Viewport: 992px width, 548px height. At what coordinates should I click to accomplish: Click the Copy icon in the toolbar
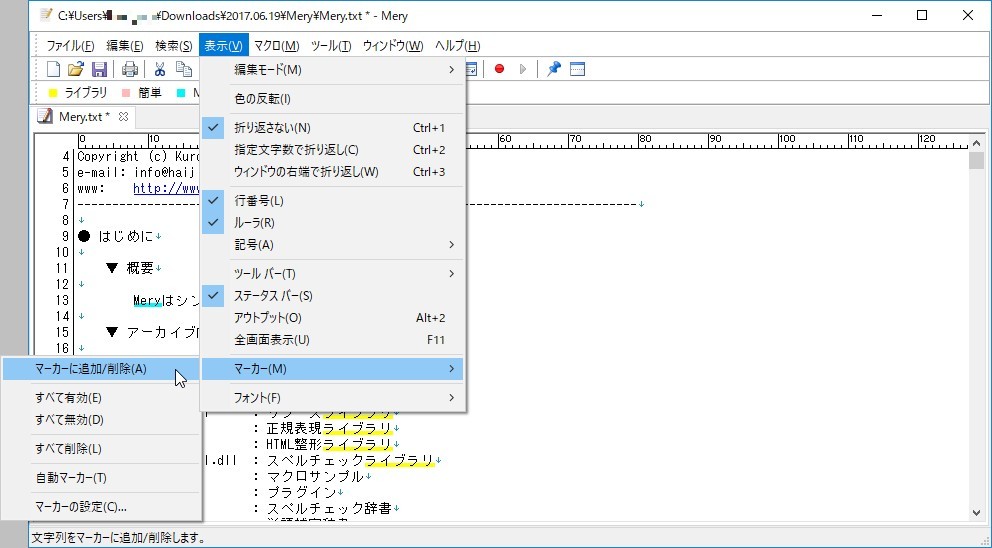(183, 69)
